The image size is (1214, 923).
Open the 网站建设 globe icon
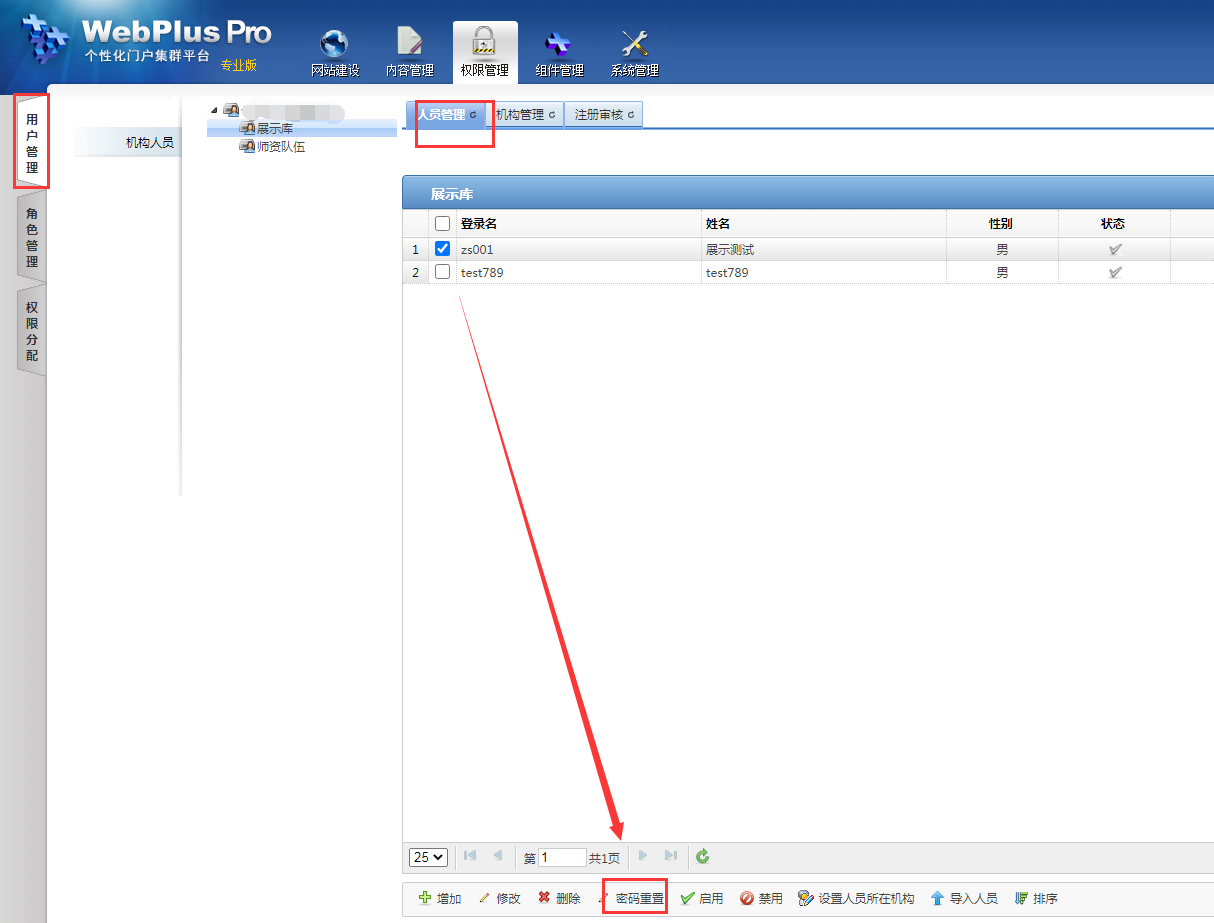(334, 44)
